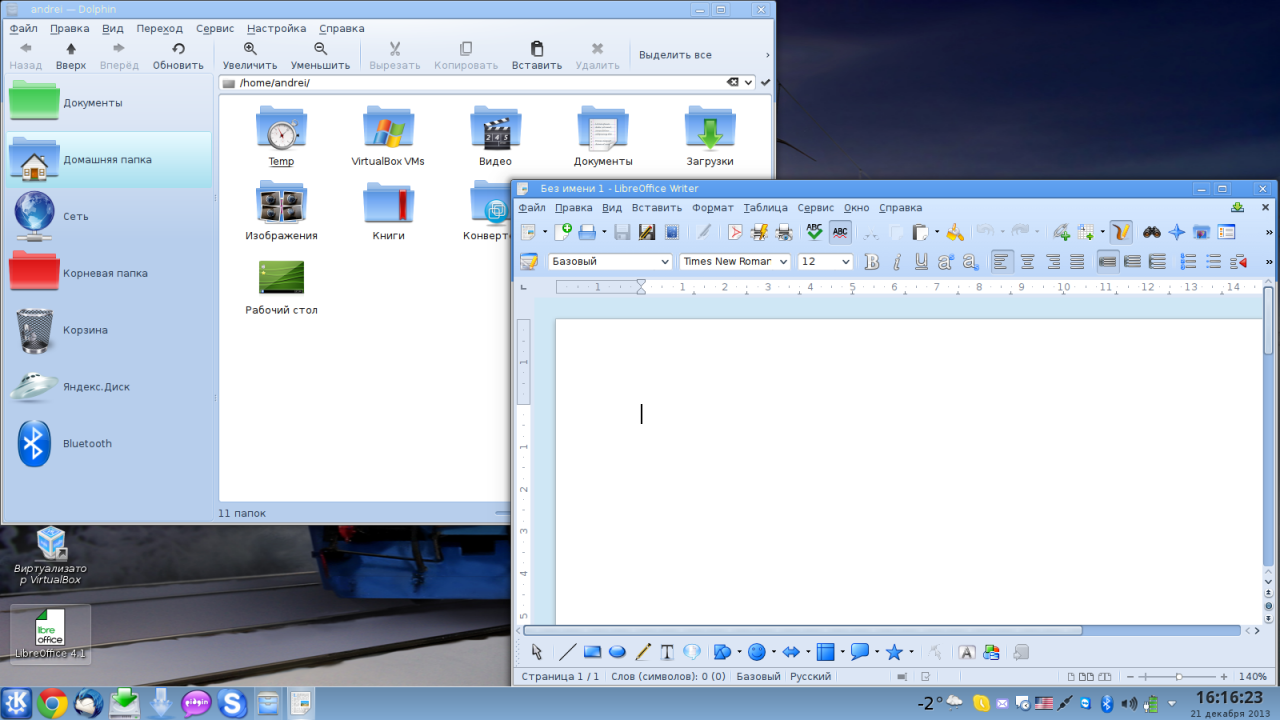Click the Clone Formatting paintbrush icon

point(955,232)
